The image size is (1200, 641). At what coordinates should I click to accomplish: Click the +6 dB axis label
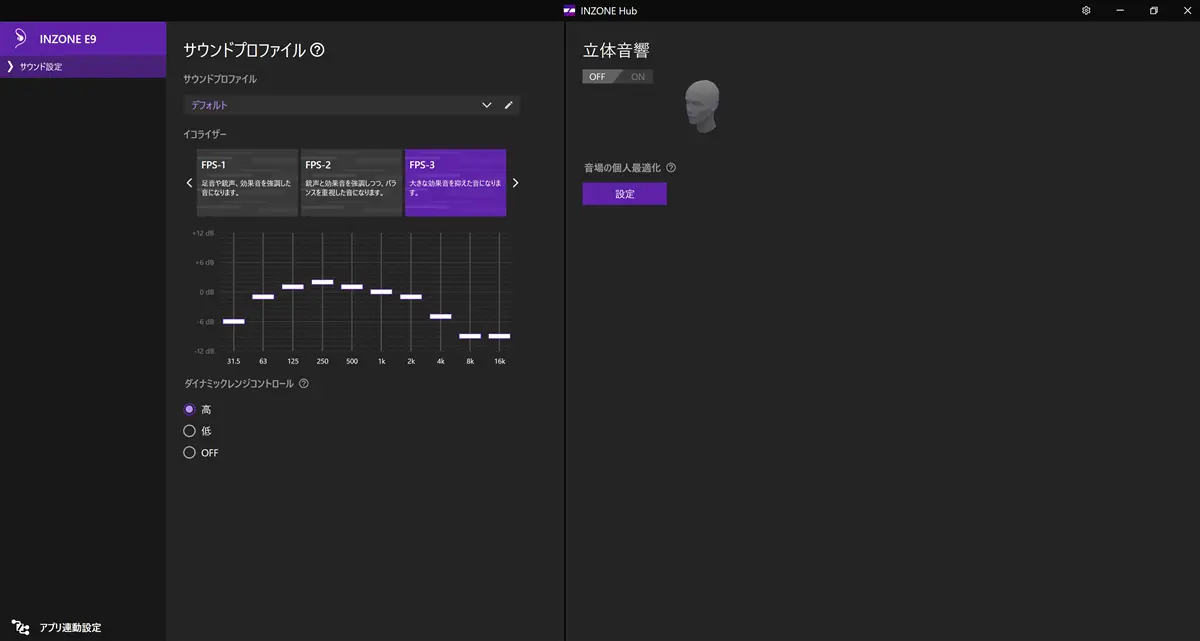click(x=204, y=262)
